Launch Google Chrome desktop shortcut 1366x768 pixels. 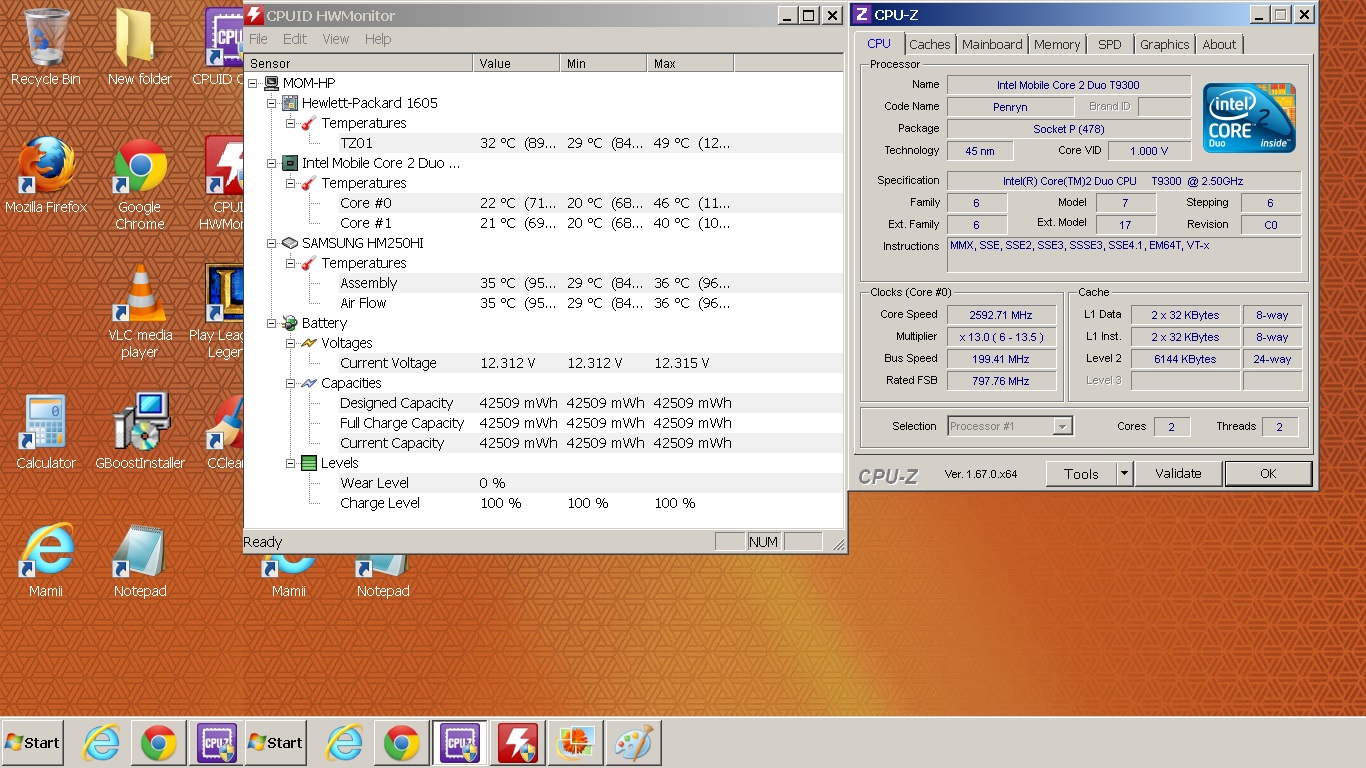(140, 184)
